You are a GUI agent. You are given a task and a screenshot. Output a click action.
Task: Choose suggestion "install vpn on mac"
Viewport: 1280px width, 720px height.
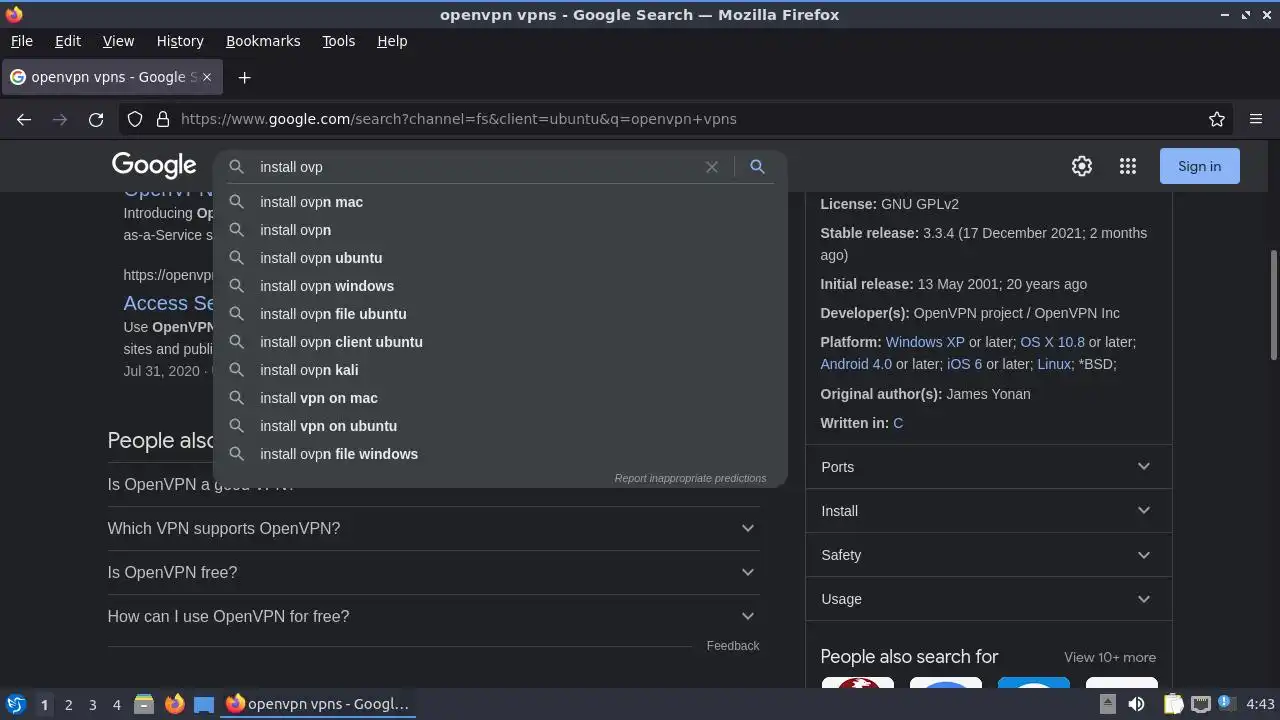[500, 398]
